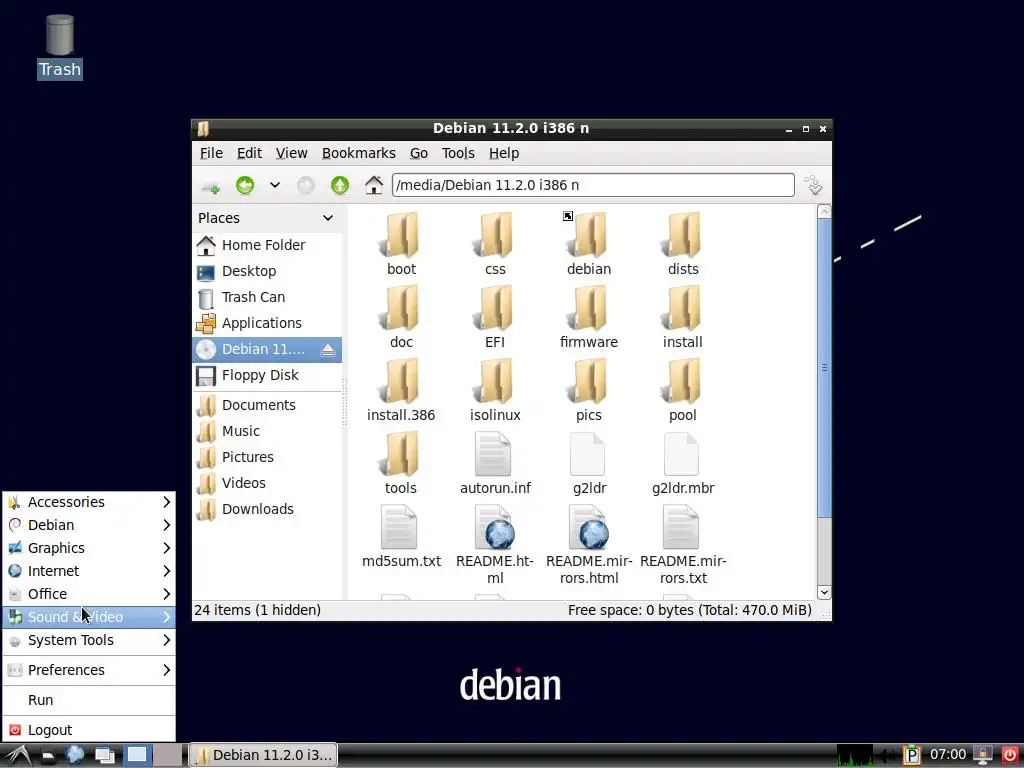The height and width of the screenshot is (768, 1024).
Task: Select Floppy Disk in sidebar
Action: tap(267, 376)
